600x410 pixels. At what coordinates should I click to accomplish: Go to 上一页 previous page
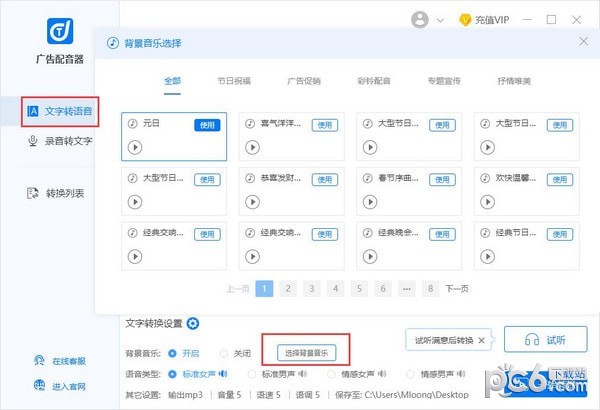tap(238, 289)
